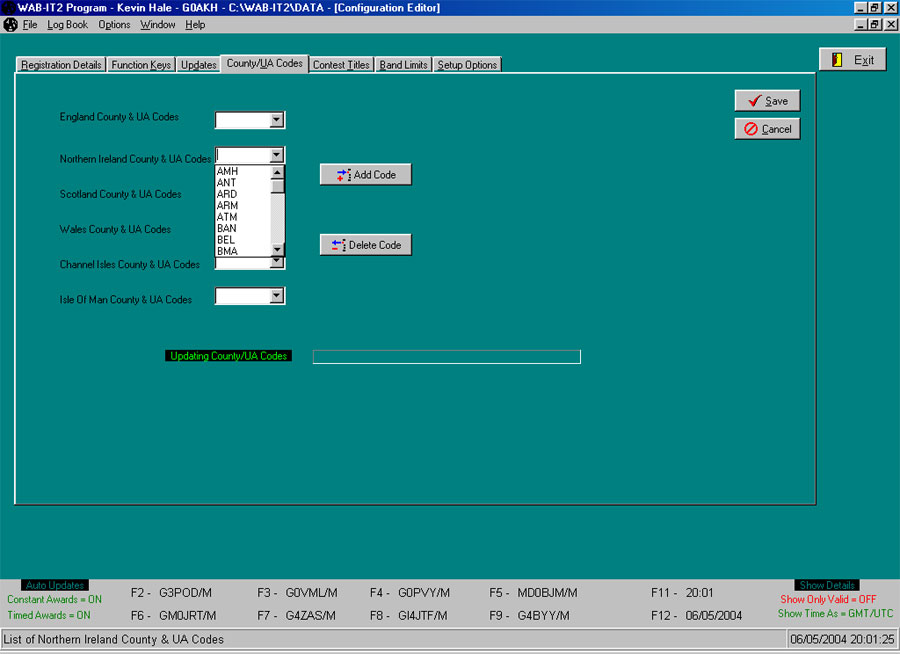
Task: Switch to the Band Limits tab
Action: [403, 62]
